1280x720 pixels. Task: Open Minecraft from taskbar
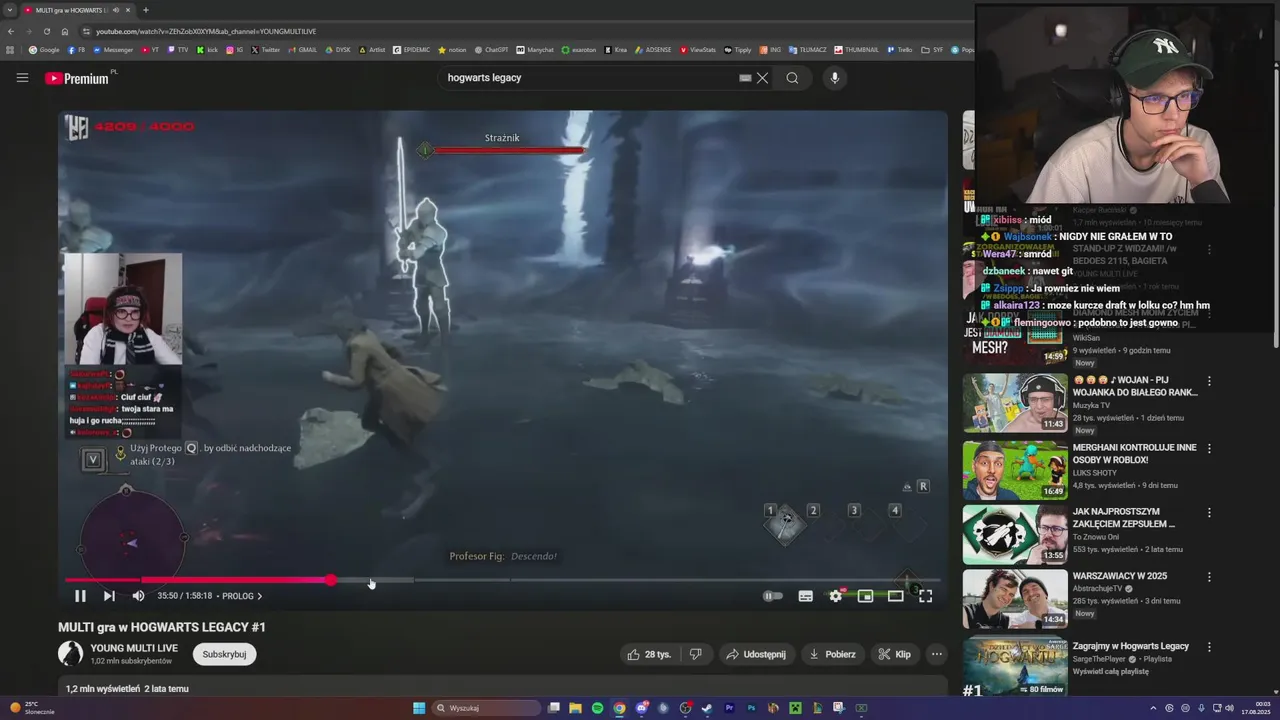[x=795, y=708]
